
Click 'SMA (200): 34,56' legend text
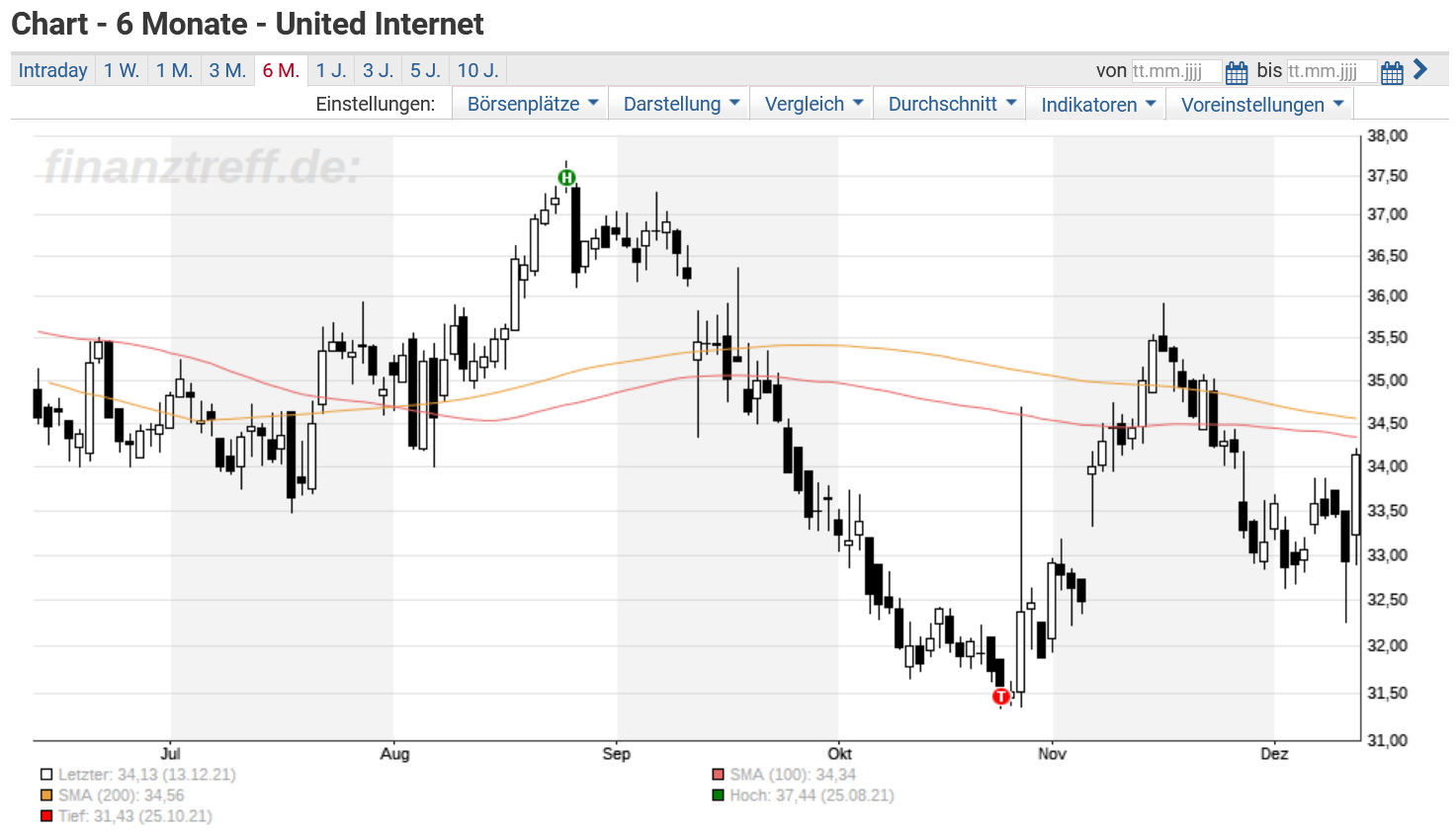[x=122, y=795]
